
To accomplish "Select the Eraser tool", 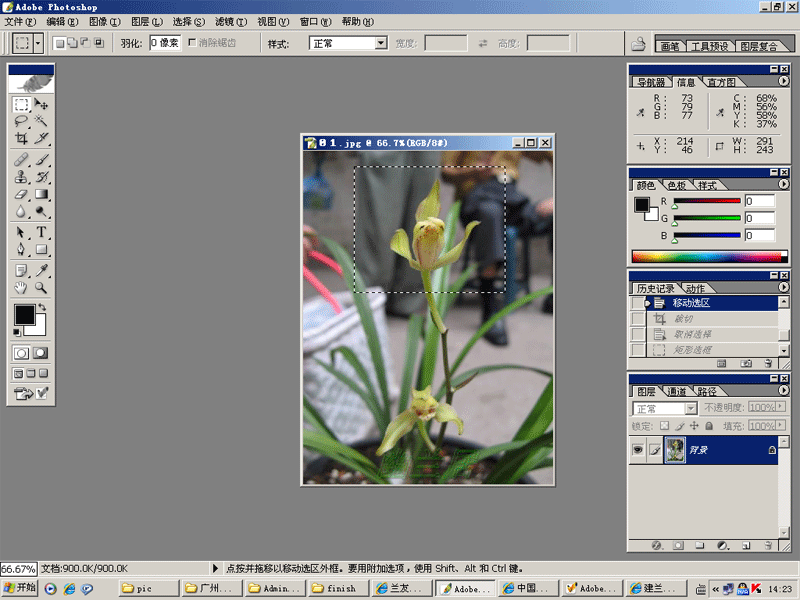I will 21,194.
